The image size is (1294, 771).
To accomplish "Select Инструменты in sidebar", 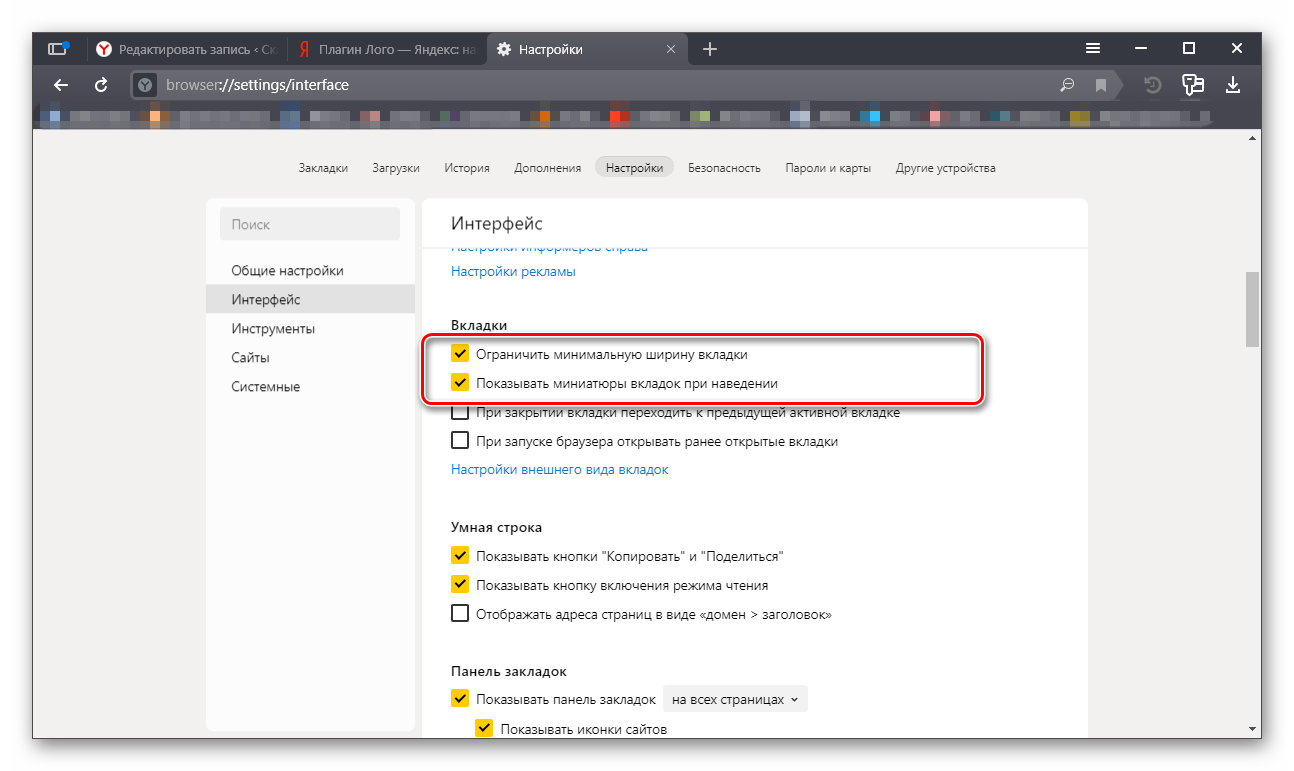I will (310, 328).
